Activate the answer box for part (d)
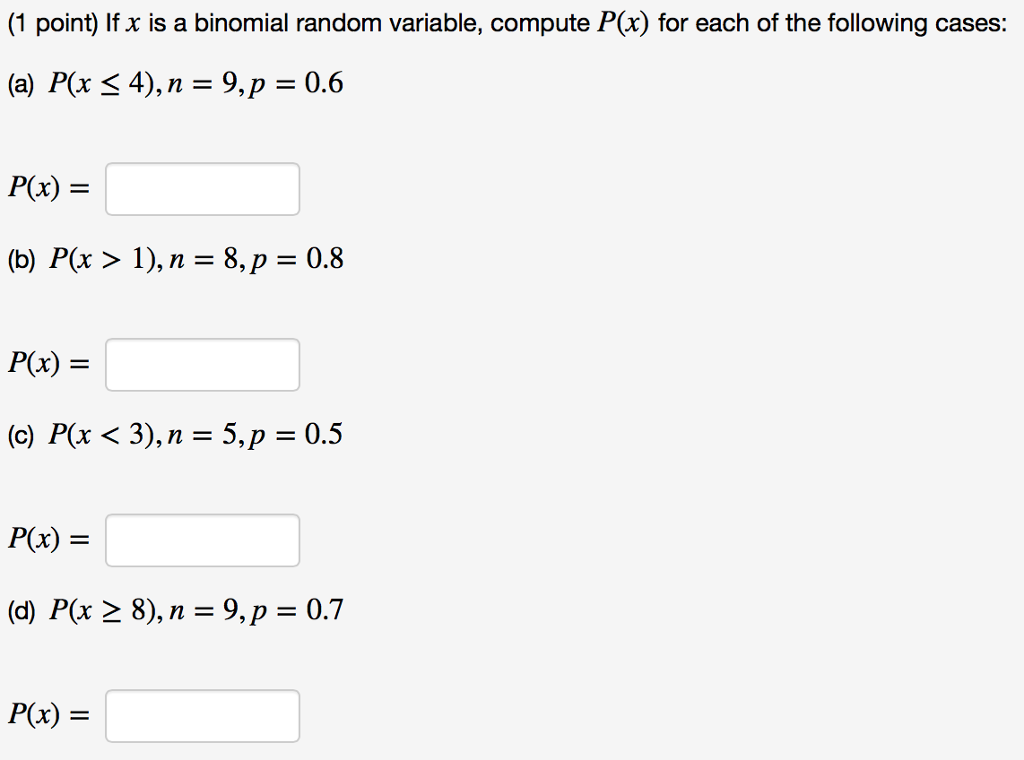The height and width of the screenshot is (760, 1024). [202, 716]
